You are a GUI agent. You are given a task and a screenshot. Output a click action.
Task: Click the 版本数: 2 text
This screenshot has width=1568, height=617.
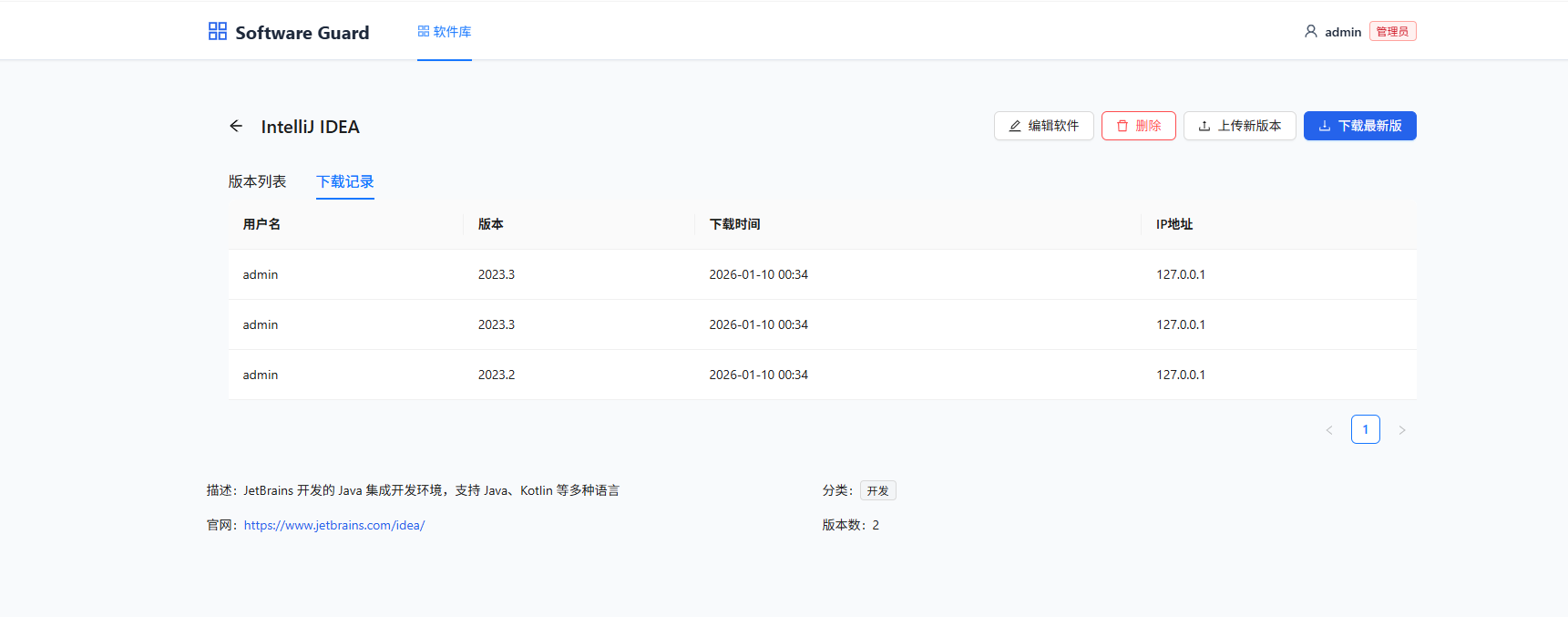(x=851, y=525)
